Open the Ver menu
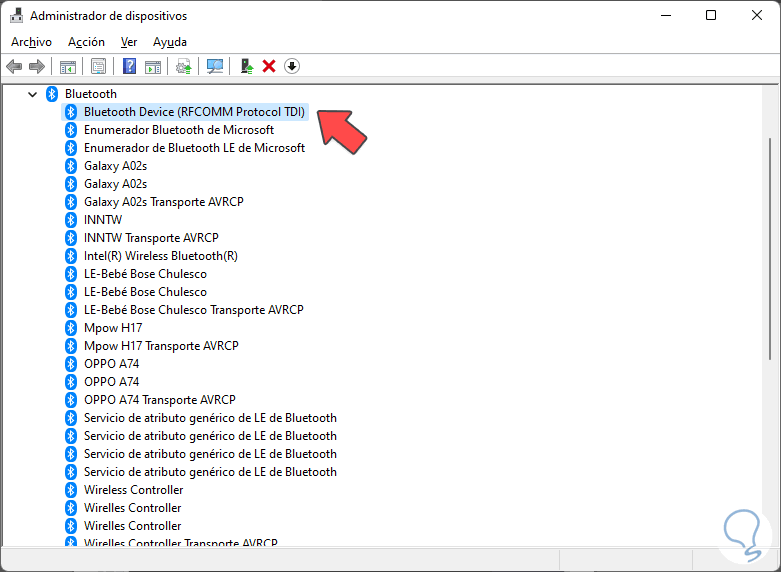Image resolution: width=781 pixels, height=572 pixels. pos(129,42)
